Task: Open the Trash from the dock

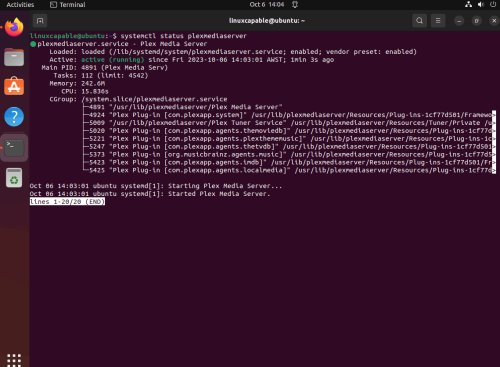Action: pos(14,177)
